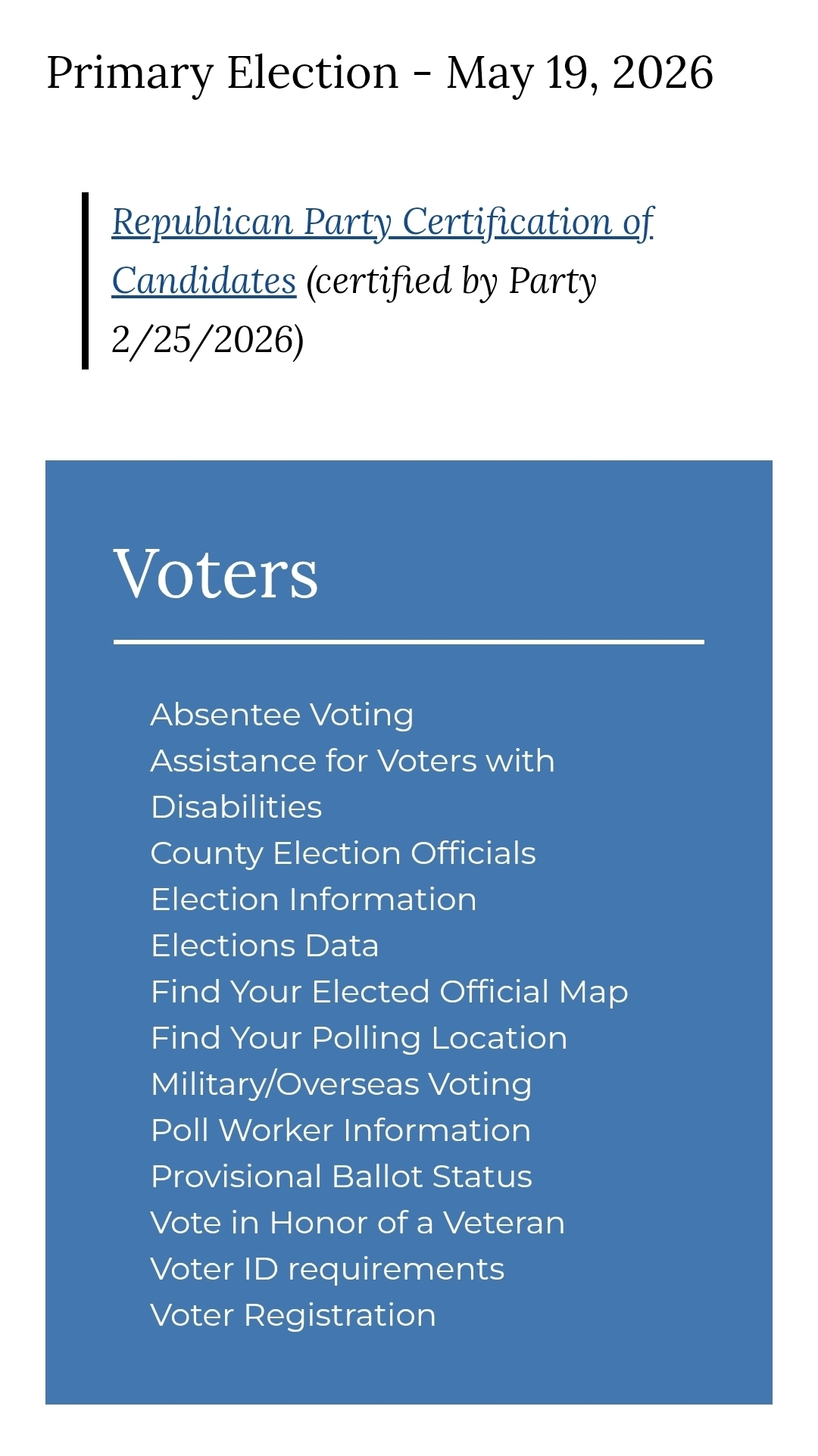The image size is (818, 1456).
Task: View Voter ID requirements
Action: pos(327,1269)
